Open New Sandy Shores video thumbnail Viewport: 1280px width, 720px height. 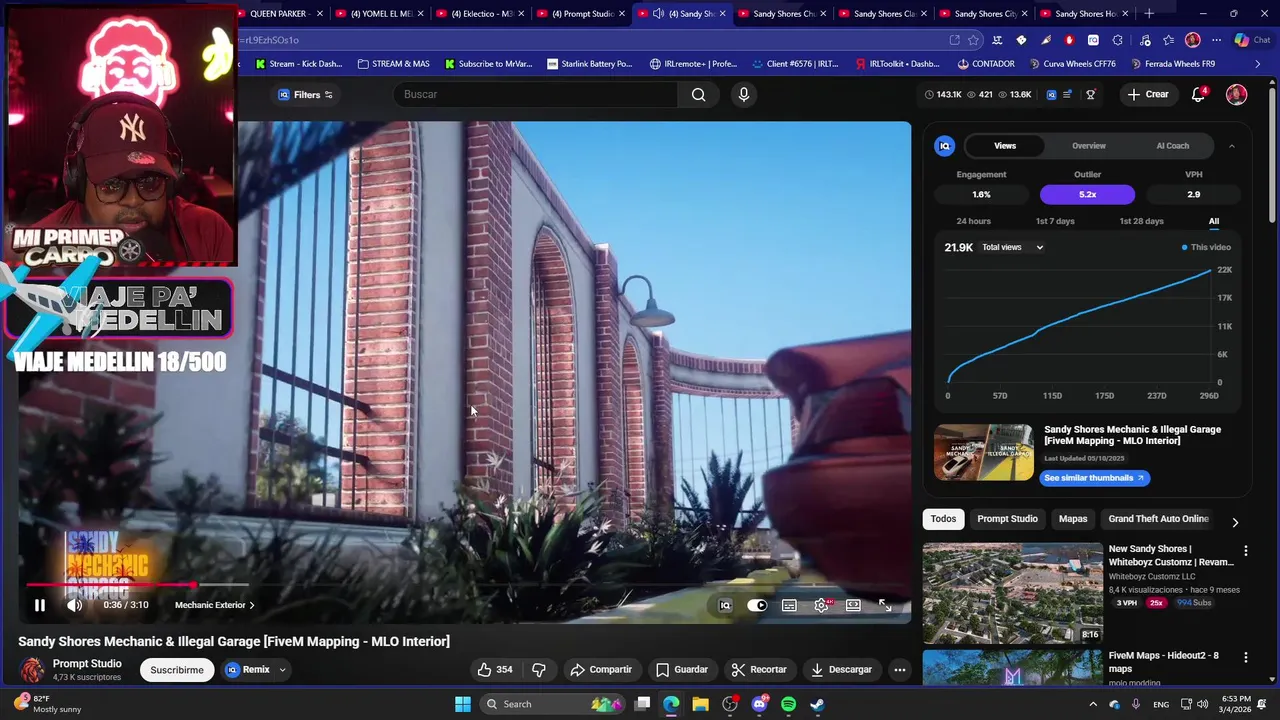click(1012, 593)
